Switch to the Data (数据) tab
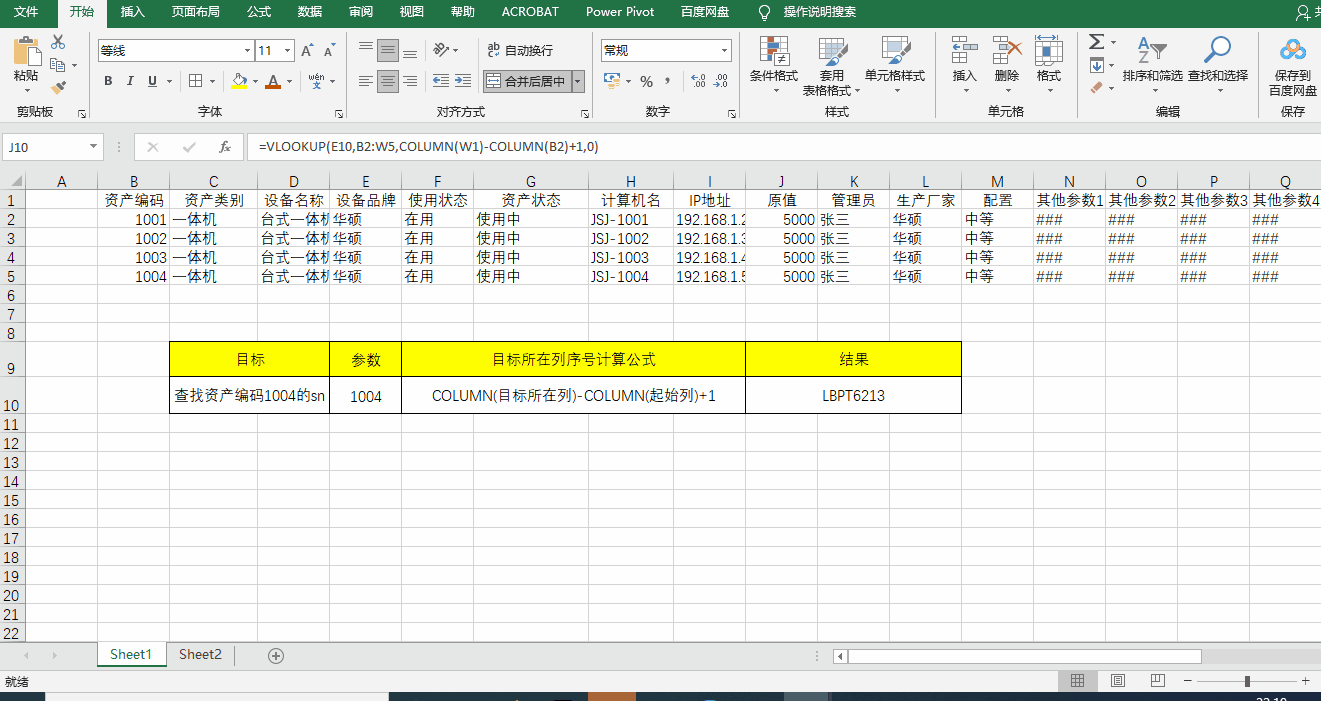This screenshot has height=701, width=1321. coord(310,12)
